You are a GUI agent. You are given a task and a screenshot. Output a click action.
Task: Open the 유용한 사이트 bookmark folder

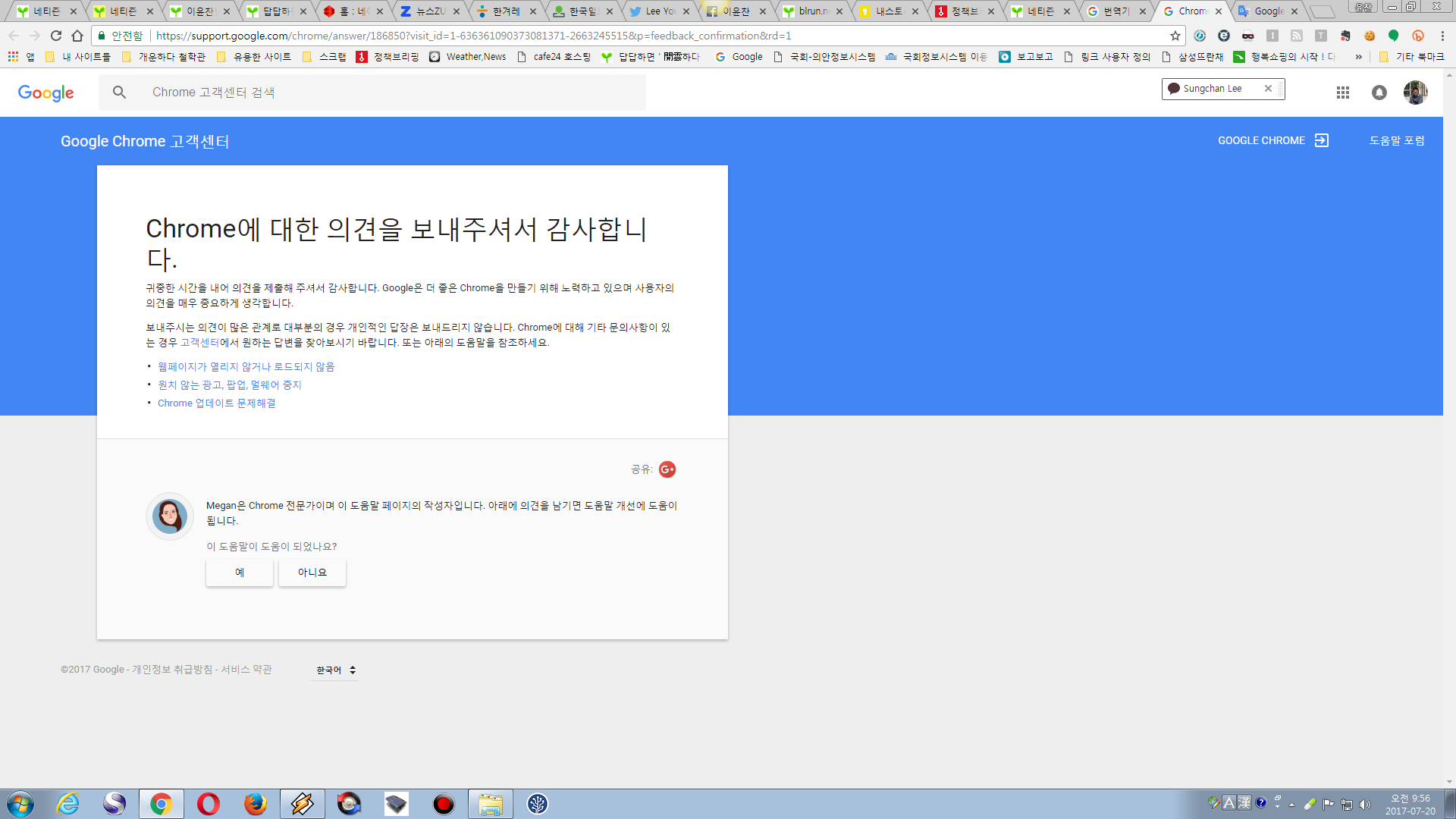click(x=254, y=57)
